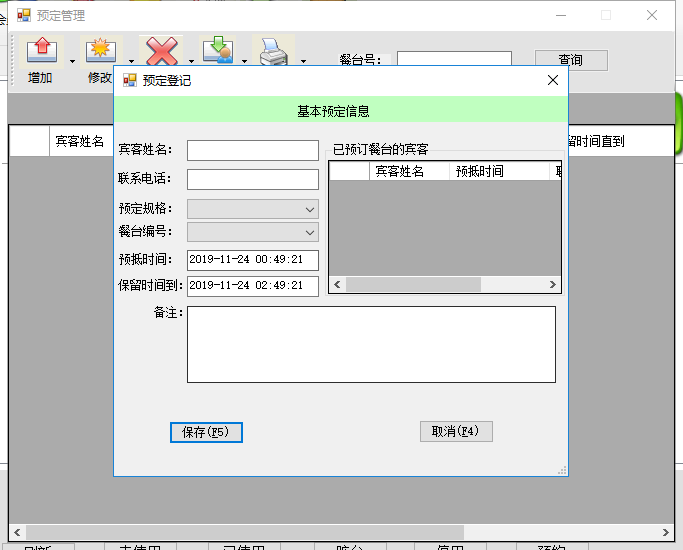Open the dropdown arrow beside the 增加 button
Image resolution: width=683 pixels, height=550 pixels.
pyautogui.click(x=72, y=62)
